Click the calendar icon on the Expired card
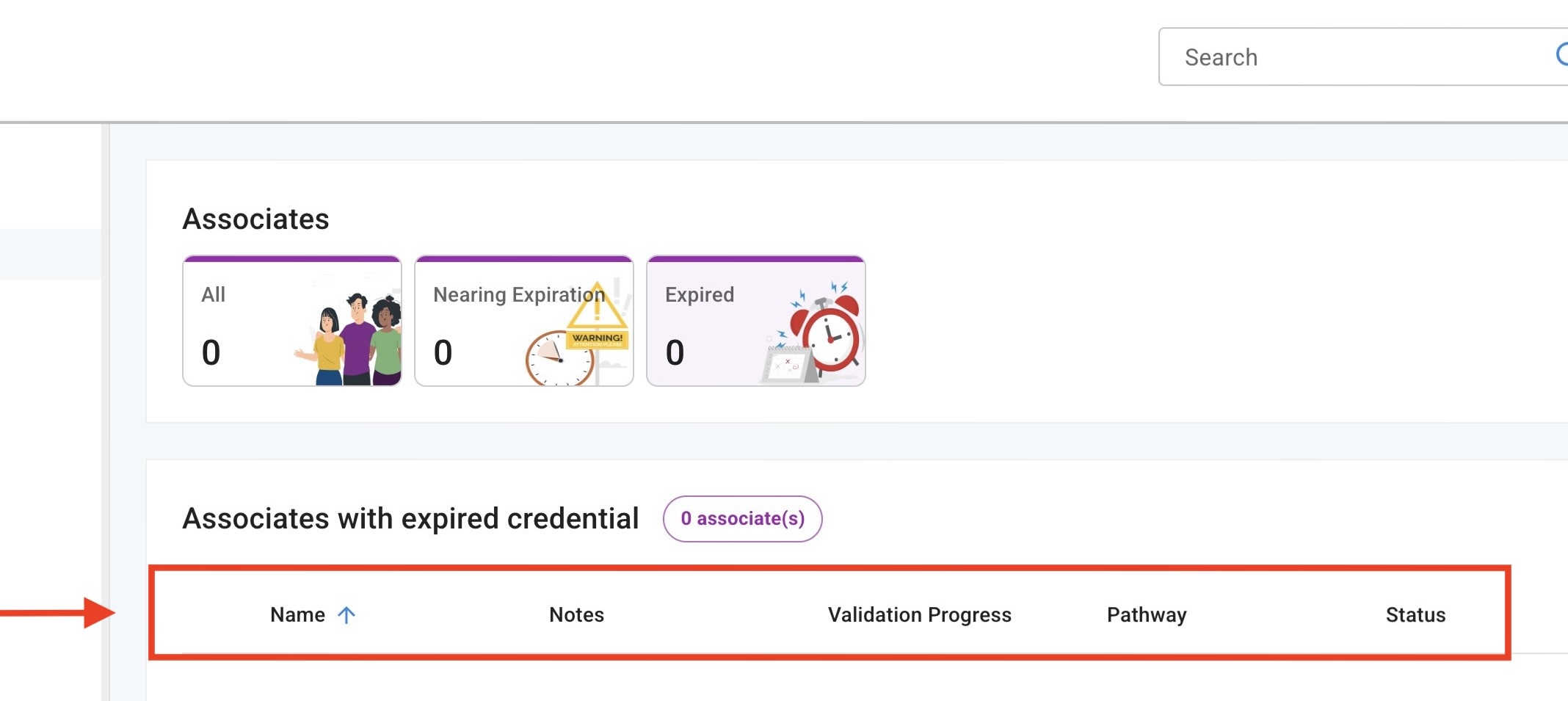The image size is (1568, 701). [x=788, y=365]
